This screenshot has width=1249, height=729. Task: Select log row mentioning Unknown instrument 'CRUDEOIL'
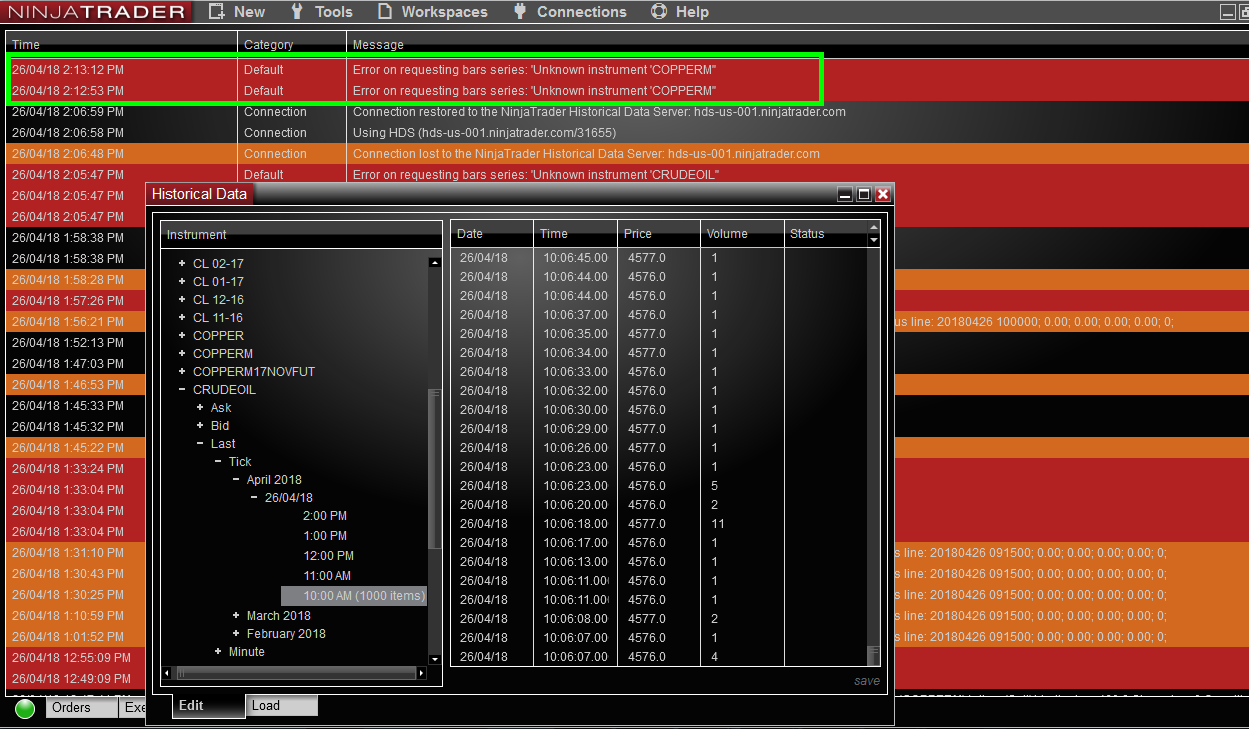(627, 175)
